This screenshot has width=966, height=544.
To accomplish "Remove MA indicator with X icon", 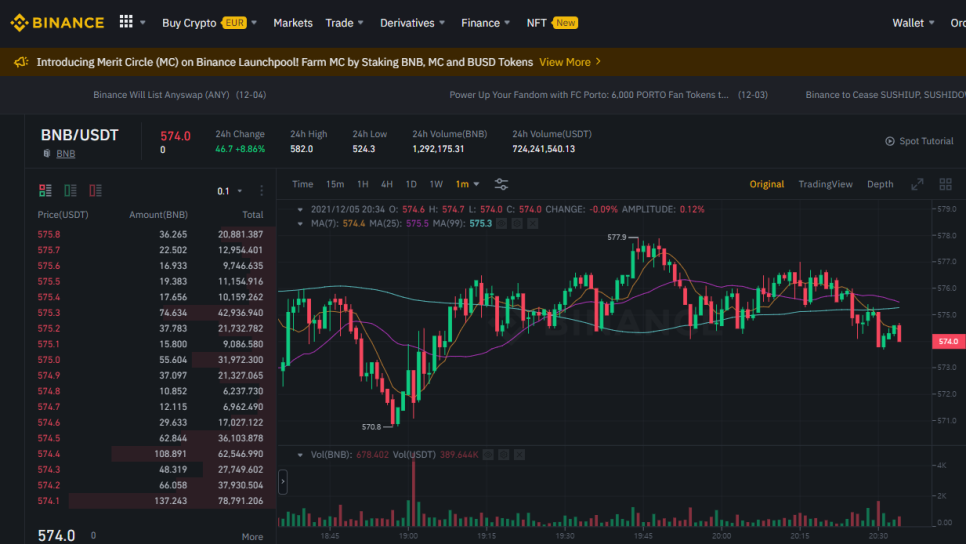I will click(x=533, y=224).
